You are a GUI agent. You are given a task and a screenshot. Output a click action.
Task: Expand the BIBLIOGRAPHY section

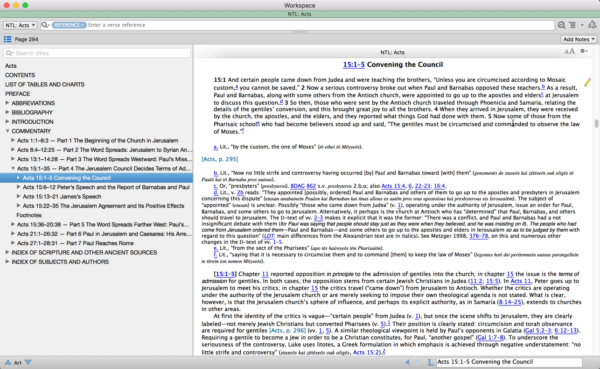click(7, 112)
